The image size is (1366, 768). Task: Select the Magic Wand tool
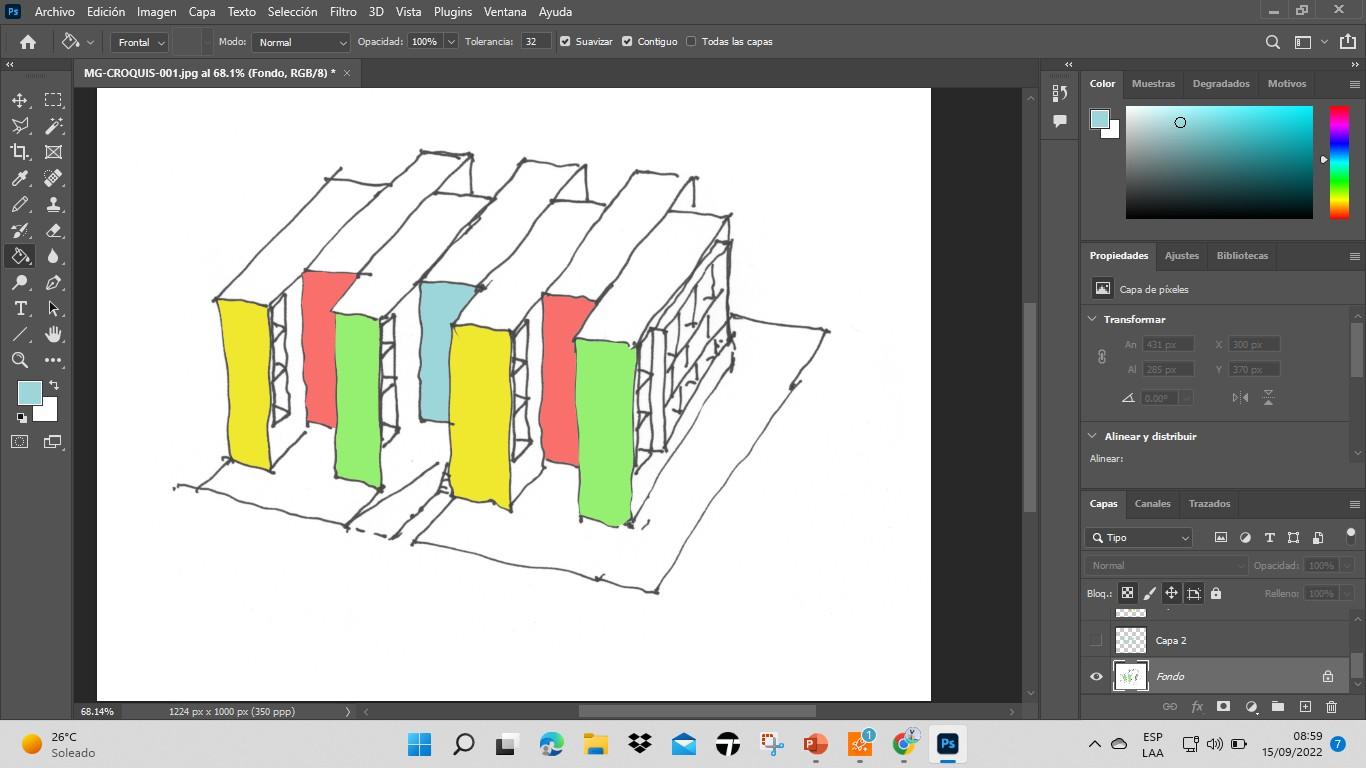point(54,126)
